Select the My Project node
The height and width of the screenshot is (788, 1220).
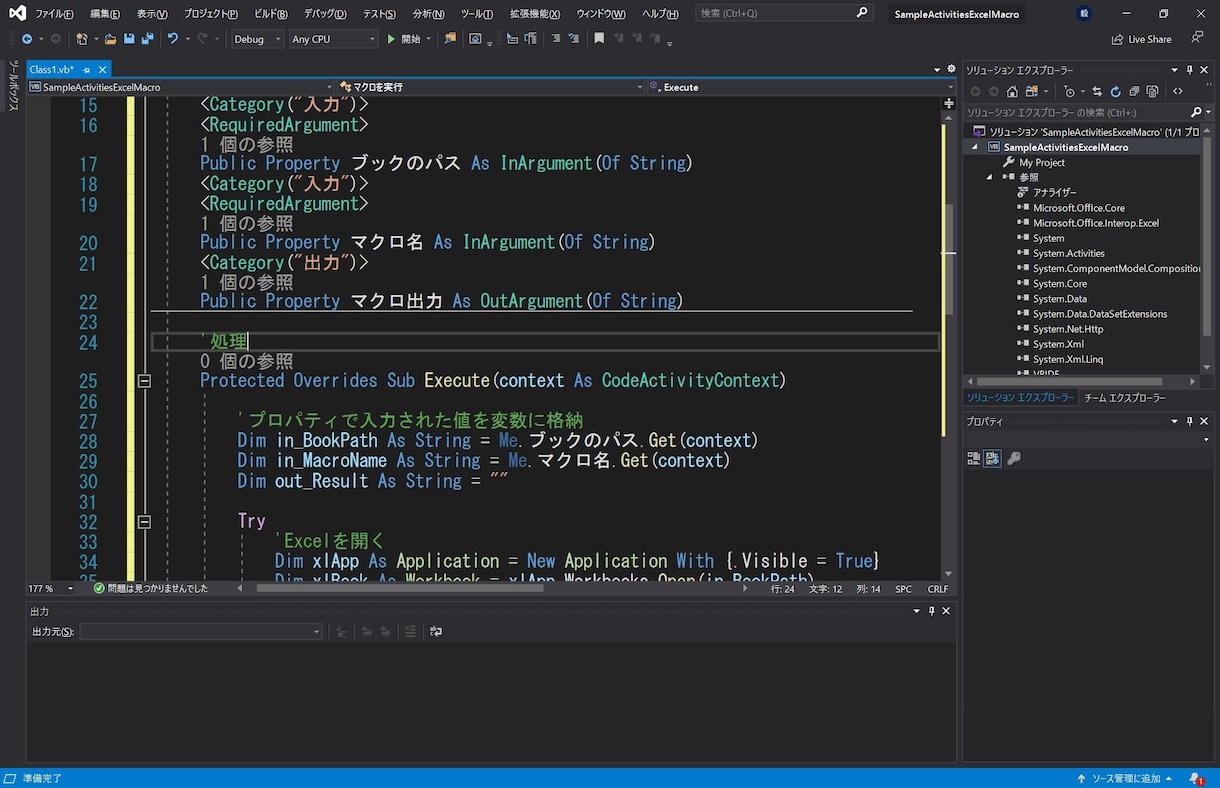coord(1042,162)
